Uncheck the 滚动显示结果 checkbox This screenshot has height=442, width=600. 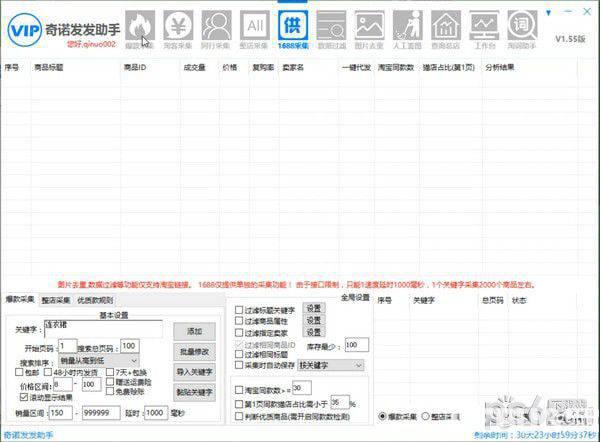click(x=24, y=397)
